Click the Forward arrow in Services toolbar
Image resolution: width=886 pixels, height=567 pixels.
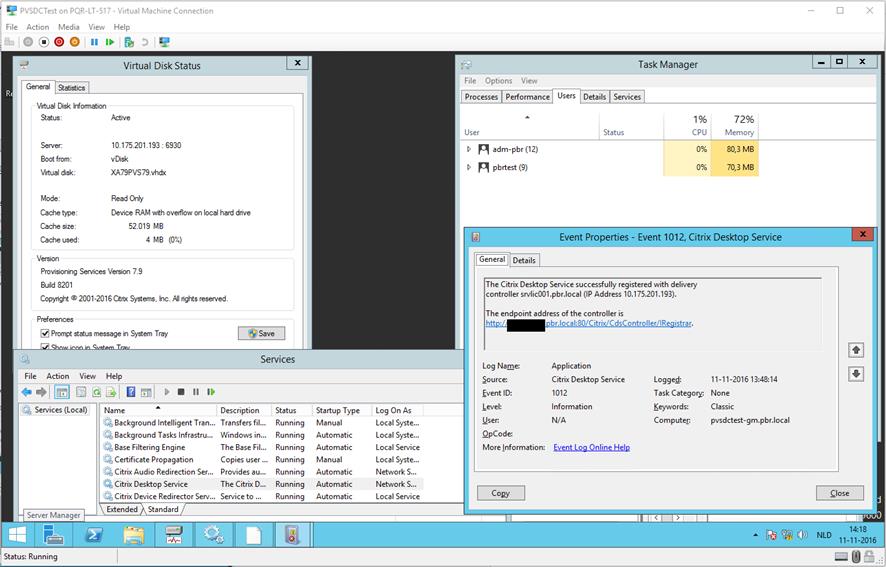(x=41, y=392)
